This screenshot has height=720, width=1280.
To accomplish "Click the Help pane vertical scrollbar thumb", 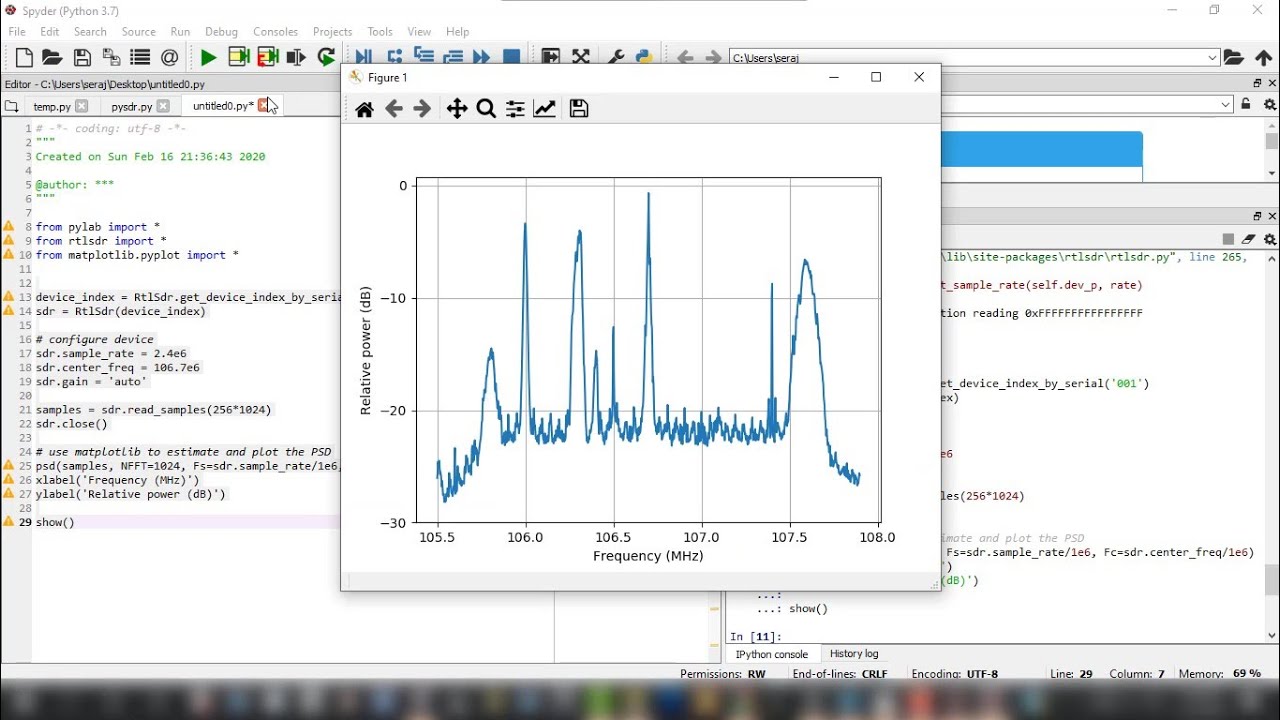I will point(1272,142).
